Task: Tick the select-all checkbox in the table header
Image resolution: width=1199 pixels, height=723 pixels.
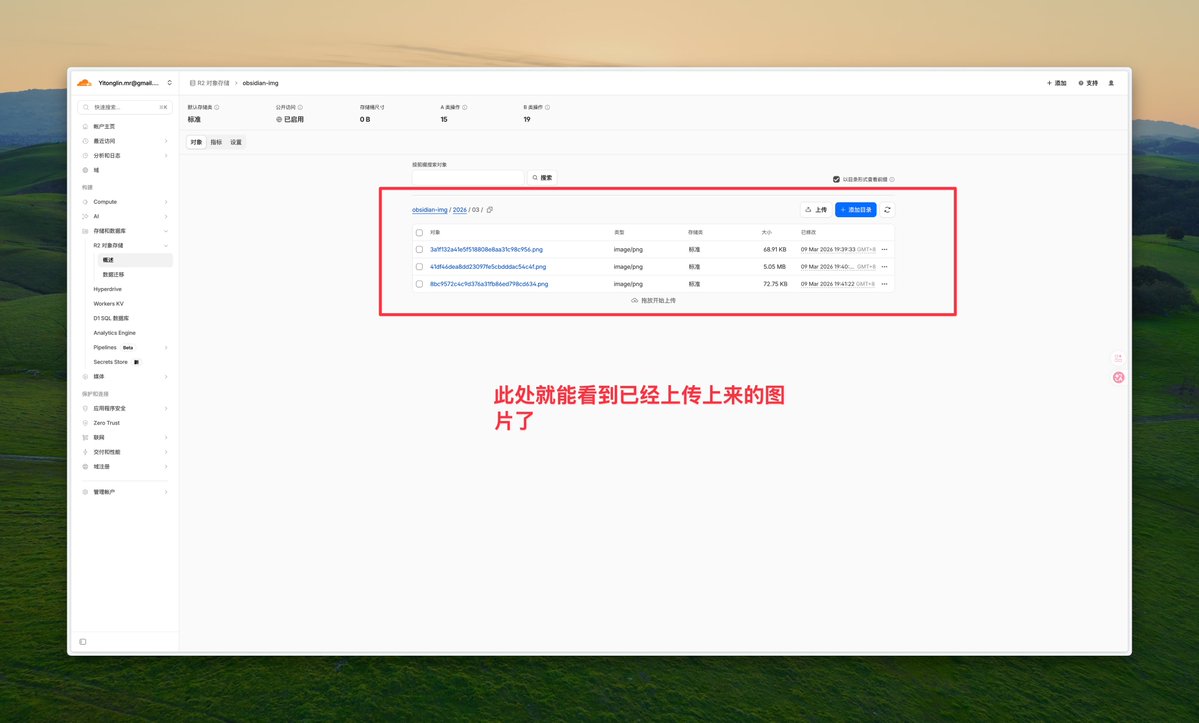Action: coord(419,232)
